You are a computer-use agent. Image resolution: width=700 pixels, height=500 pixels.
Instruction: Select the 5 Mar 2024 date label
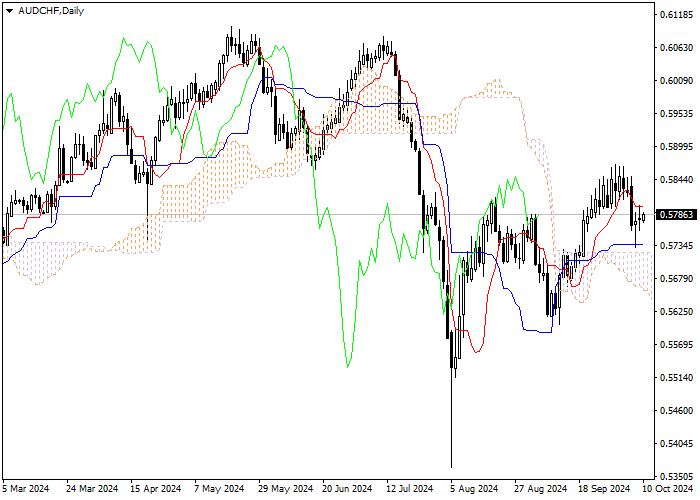point(25,489)
